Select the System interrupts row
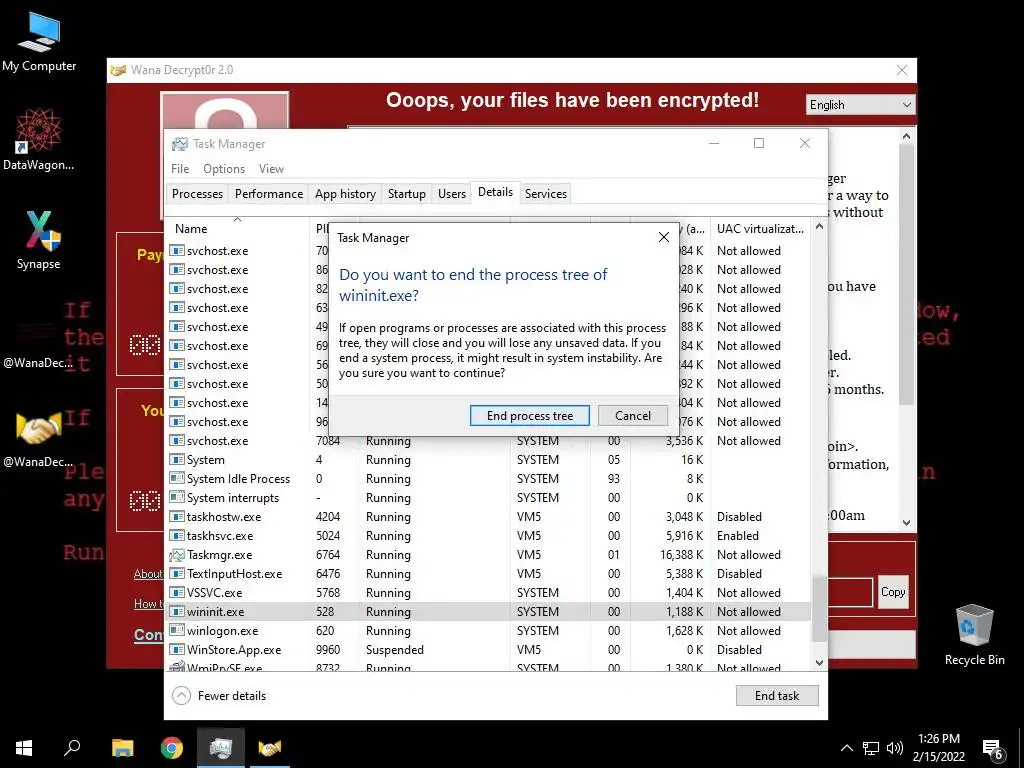The height and width of the screenshot is (768, 1024). [x=488, y=498]
